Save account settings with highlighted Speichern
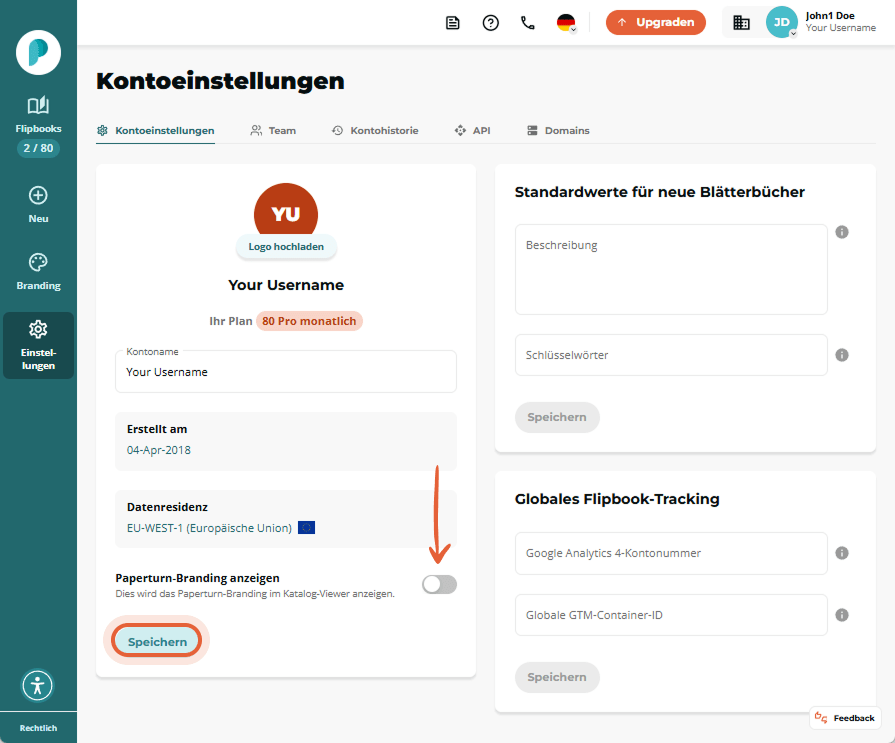 pyautogui.click(x=157, y=641)
